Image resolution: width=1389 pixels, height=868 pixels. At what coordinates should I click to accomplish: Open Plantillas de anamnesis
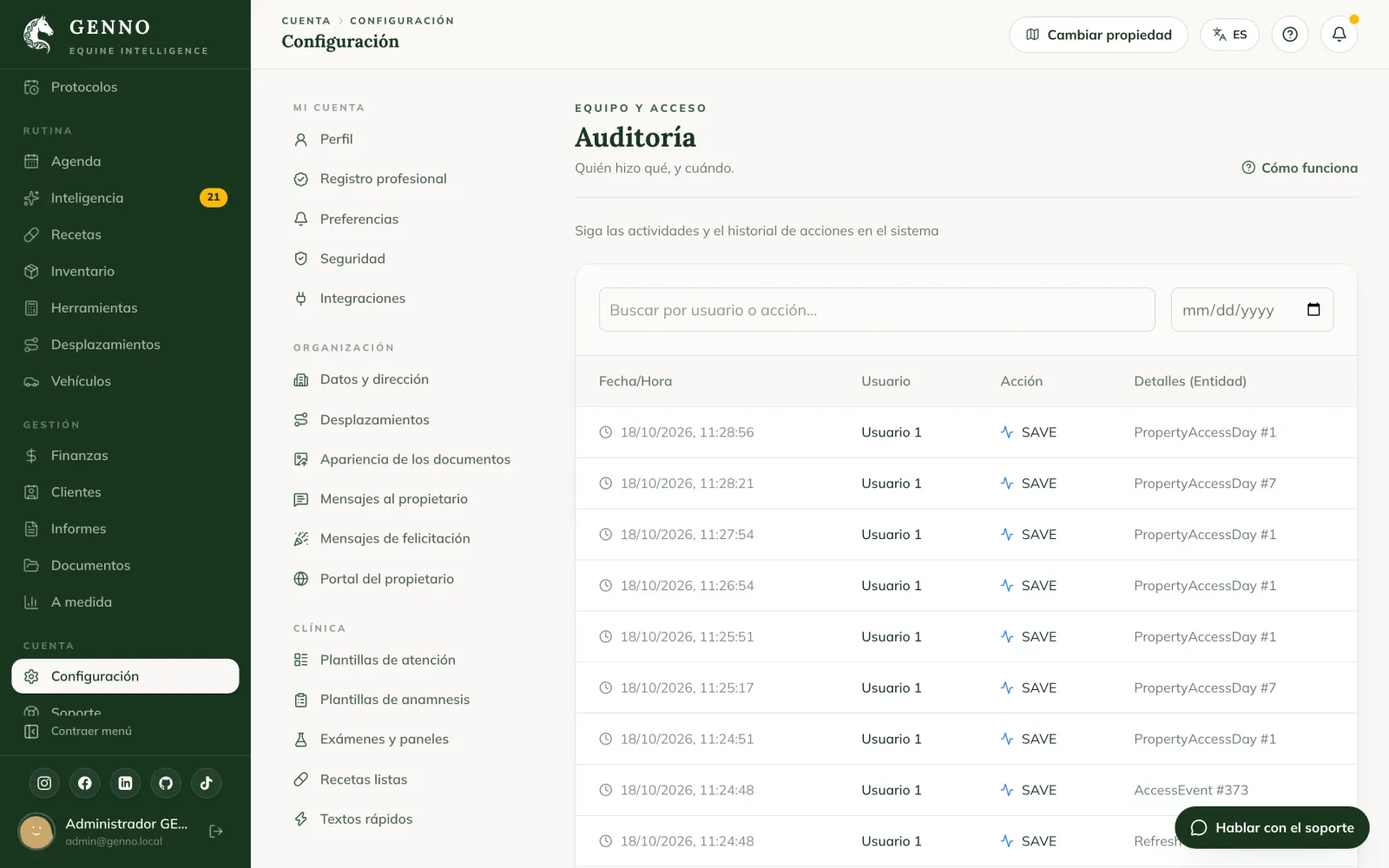pyautogui.click(x=381, y=700)
